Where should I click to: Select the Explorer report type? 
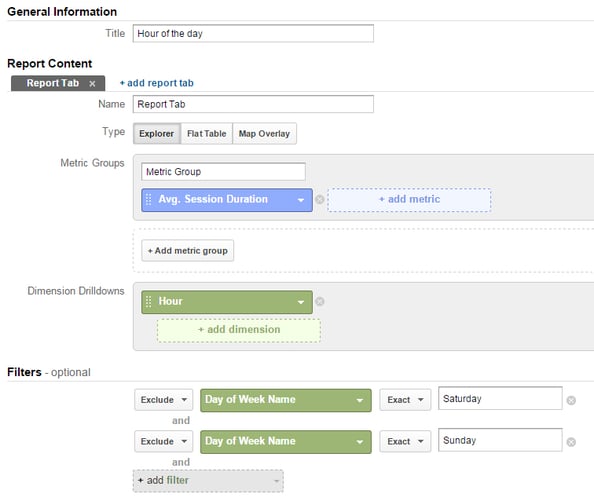(x=156, y=134)
